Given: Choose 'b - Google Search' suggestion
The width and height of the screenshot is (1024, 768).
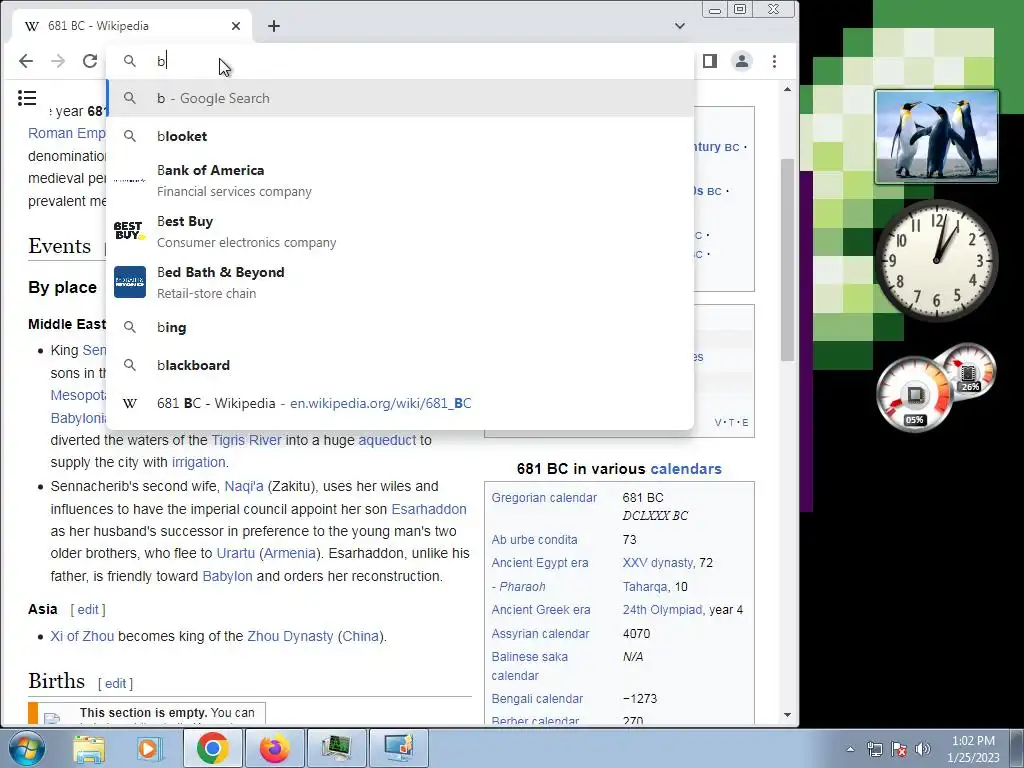Looking at the screenshot, I should 400,99.
